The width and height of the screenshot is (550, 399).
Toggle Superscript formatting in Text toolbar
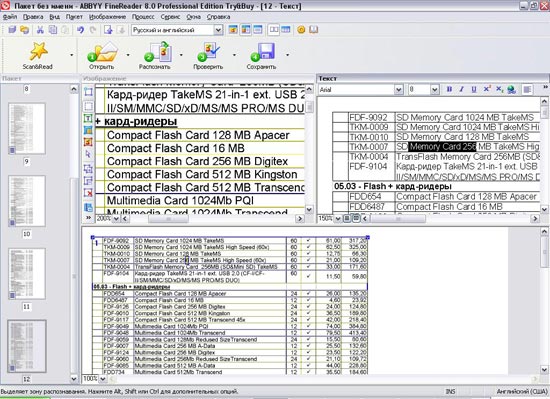[x=487, y=89]
